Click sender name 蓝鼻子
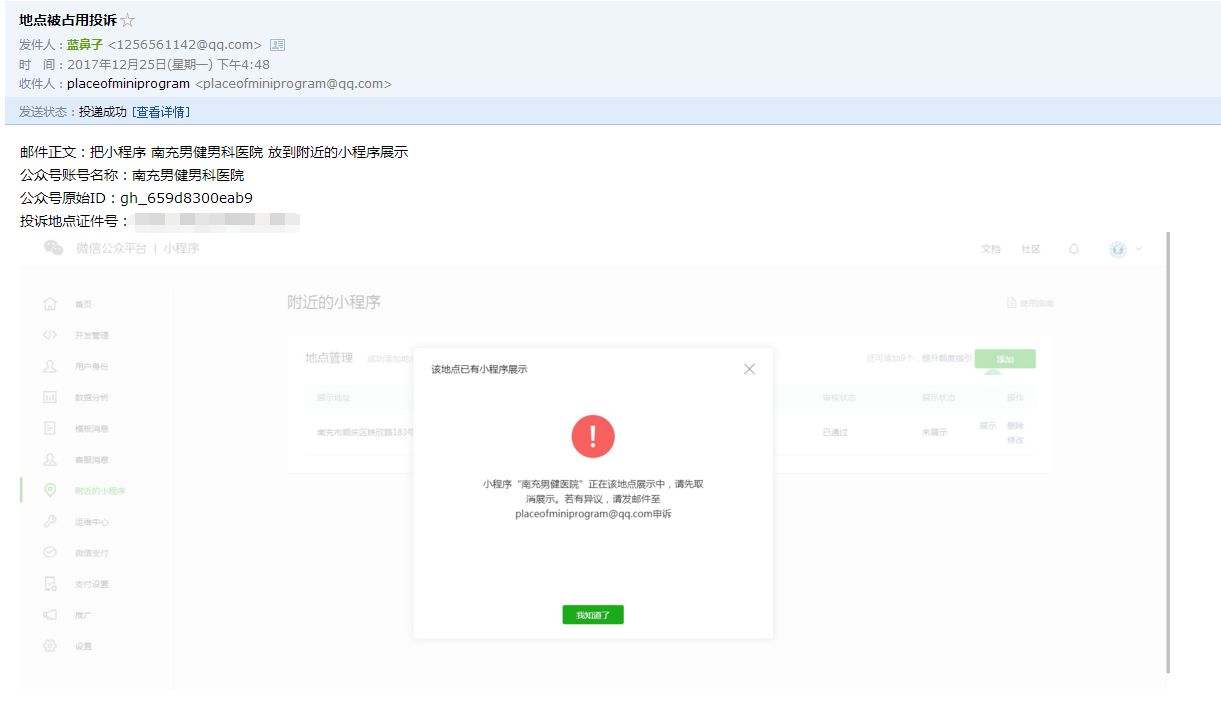 pyautogui.click(x=85, y=44)
